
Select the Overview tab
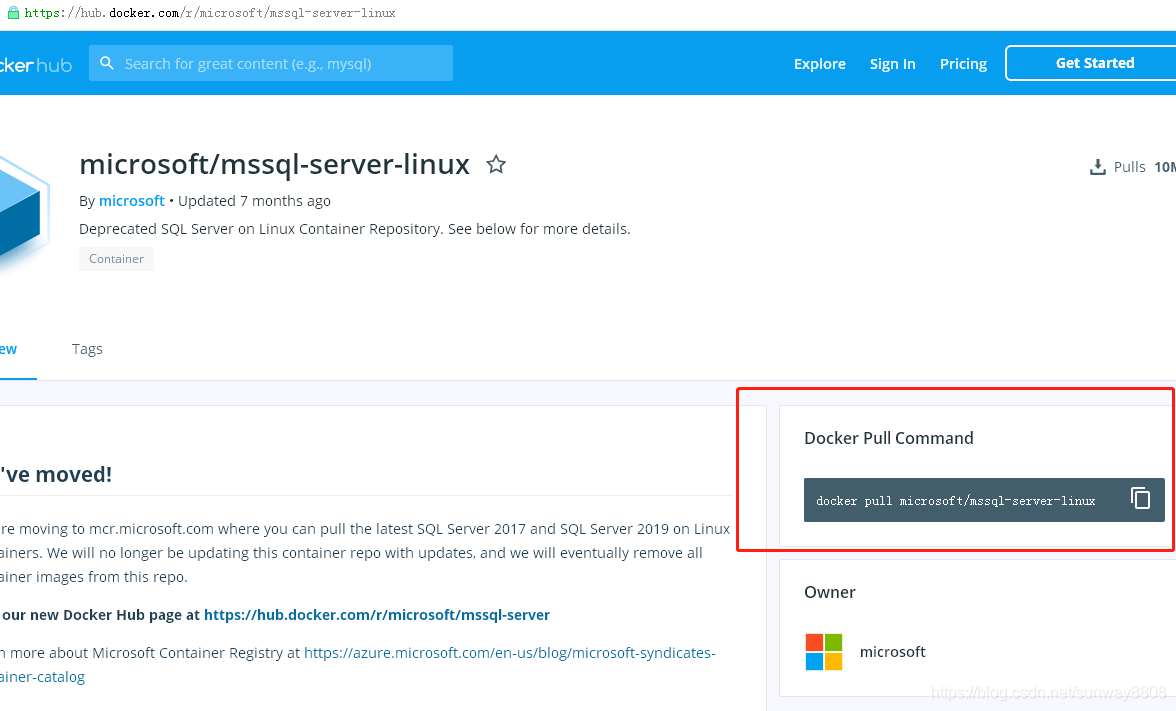pos(8,348)
